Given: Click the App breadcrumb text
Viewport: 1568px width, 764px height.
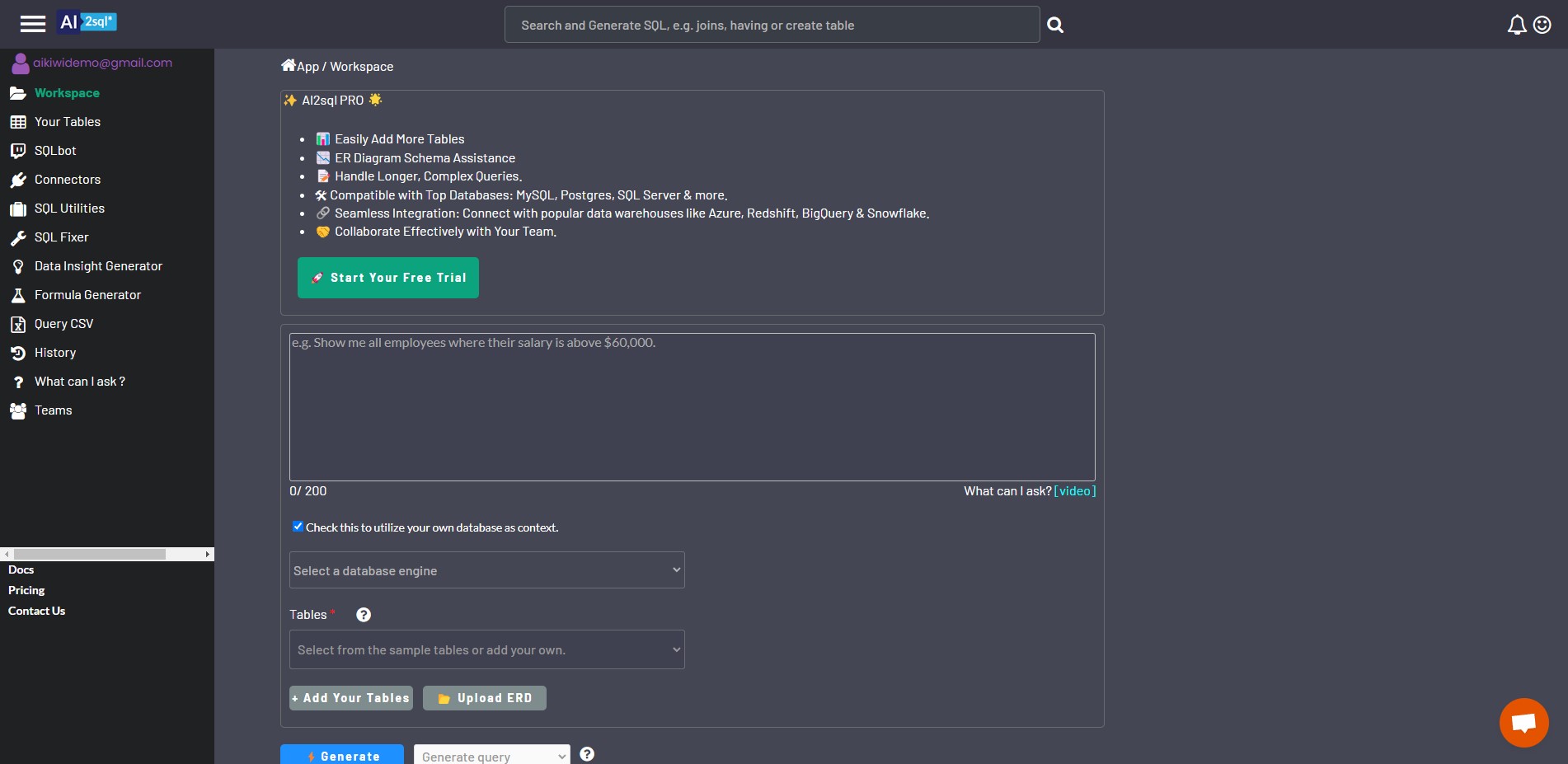Looking at the screenshot, I should point(307,67).
